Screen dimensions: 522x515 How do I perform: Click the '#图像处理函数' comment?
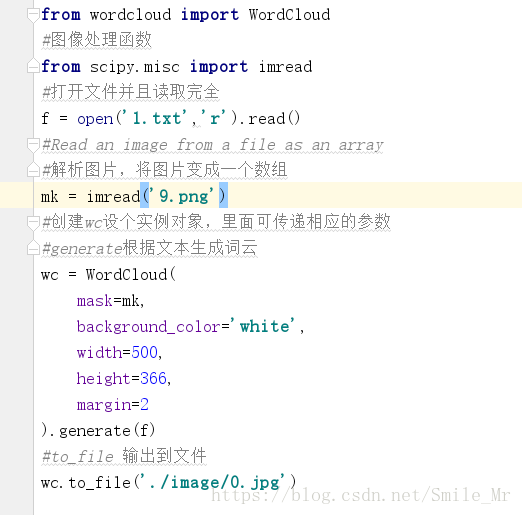(x=96, y=40)
